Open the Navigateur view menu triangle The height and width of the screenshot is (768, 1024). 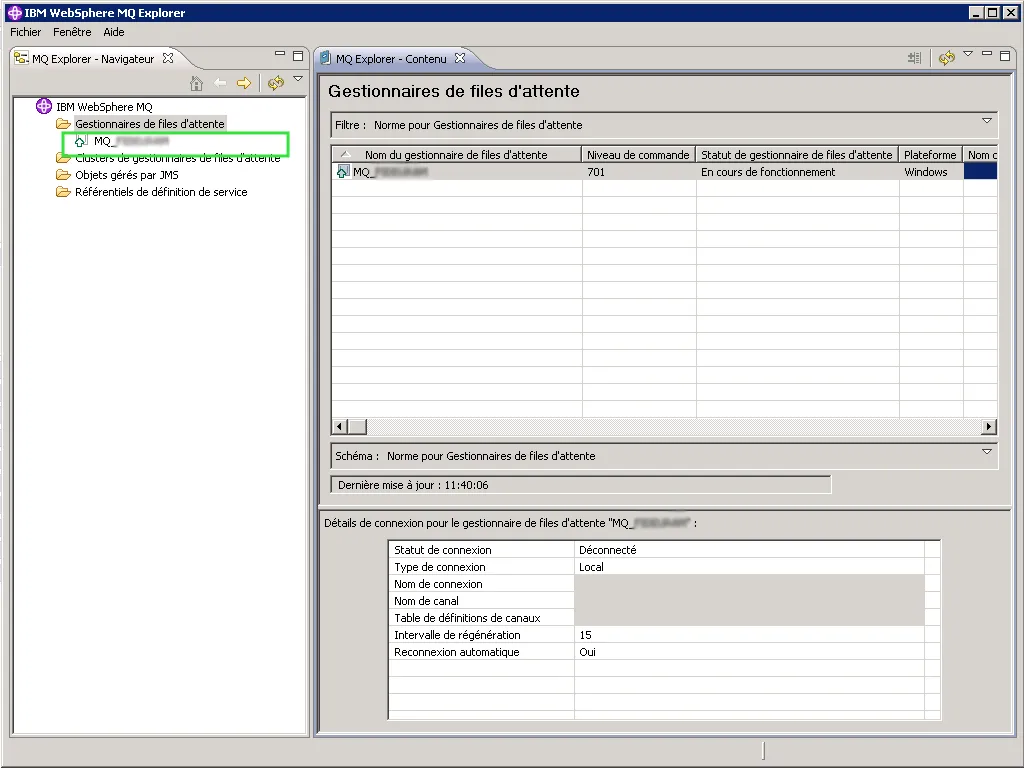[298, 79]
